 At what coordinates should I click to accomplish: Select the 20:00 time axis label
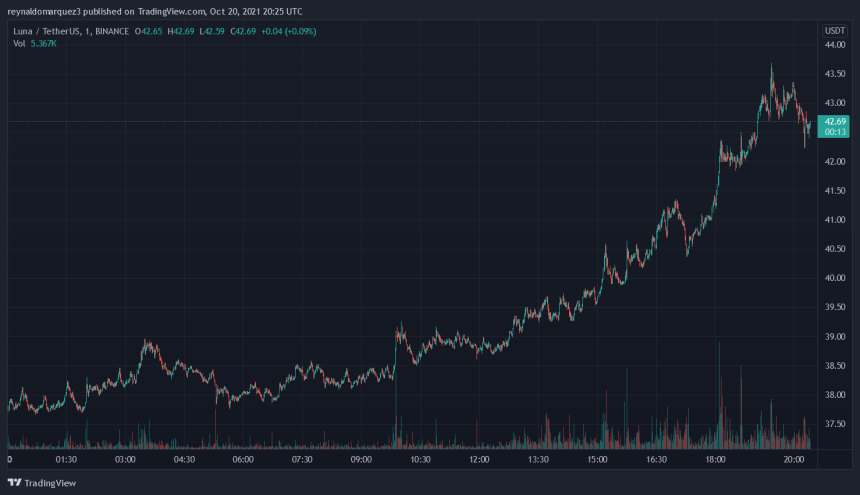[x=796, y=460]
